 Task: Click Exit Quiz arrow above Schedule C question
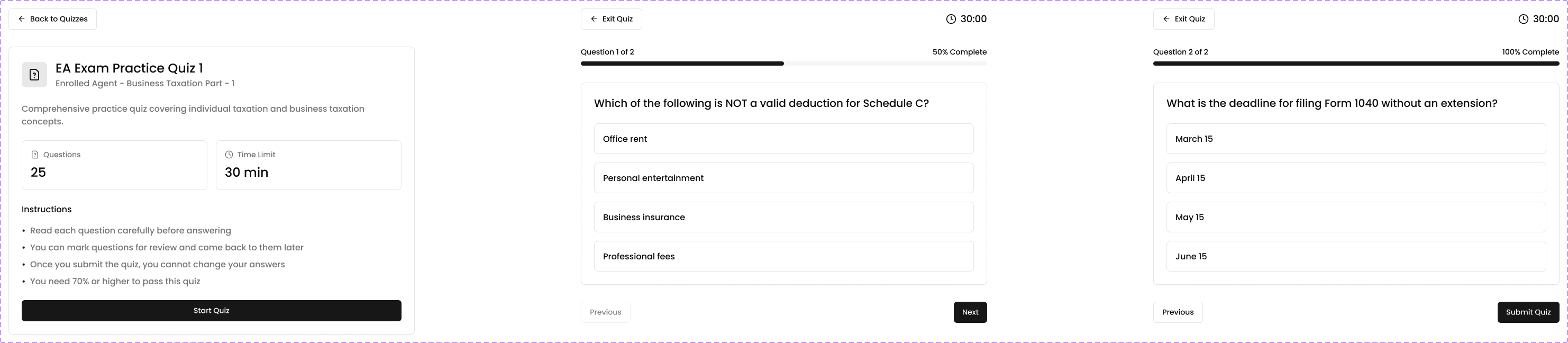tap(594, 19)
